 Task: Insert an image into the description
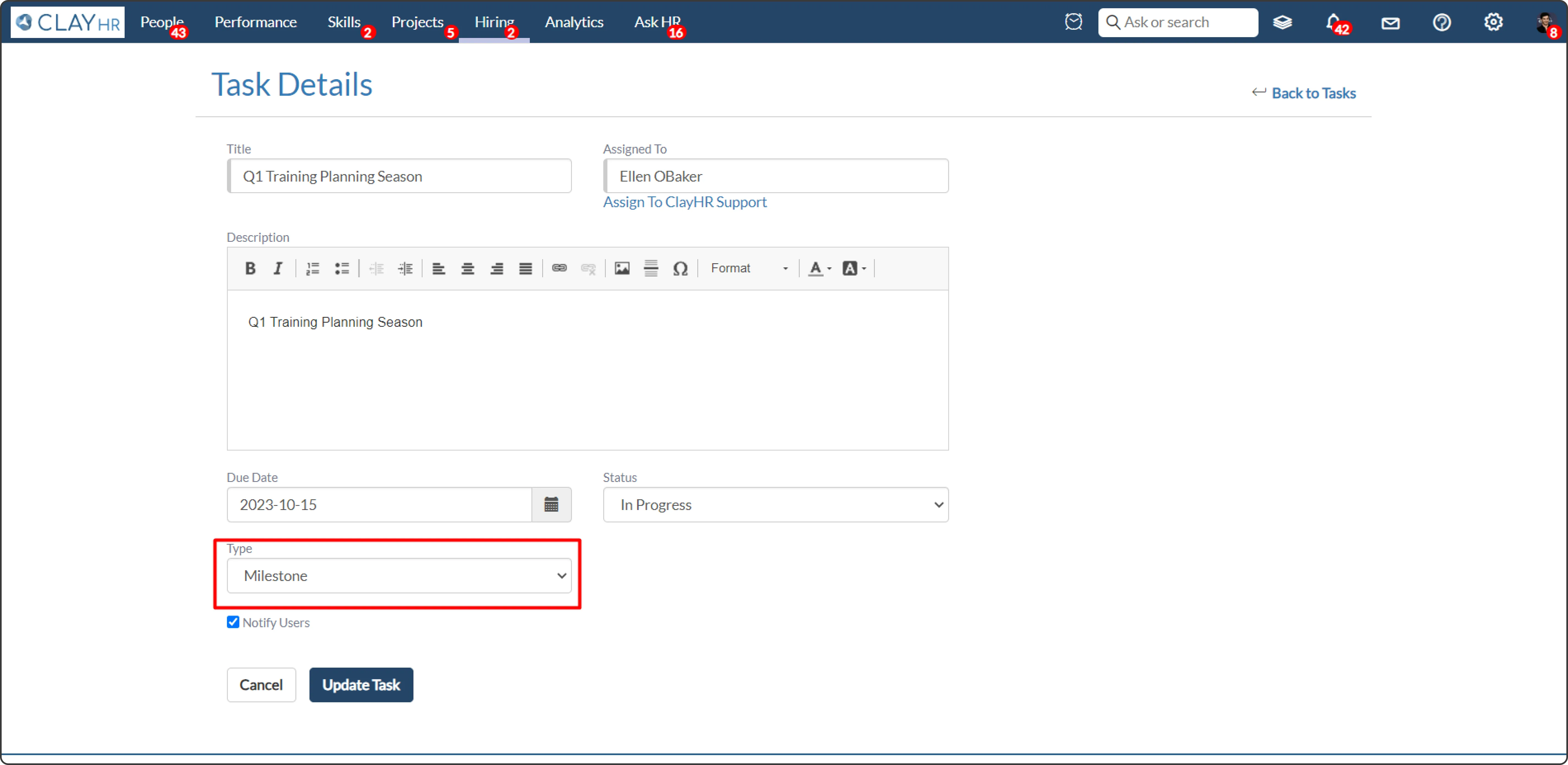621,268
